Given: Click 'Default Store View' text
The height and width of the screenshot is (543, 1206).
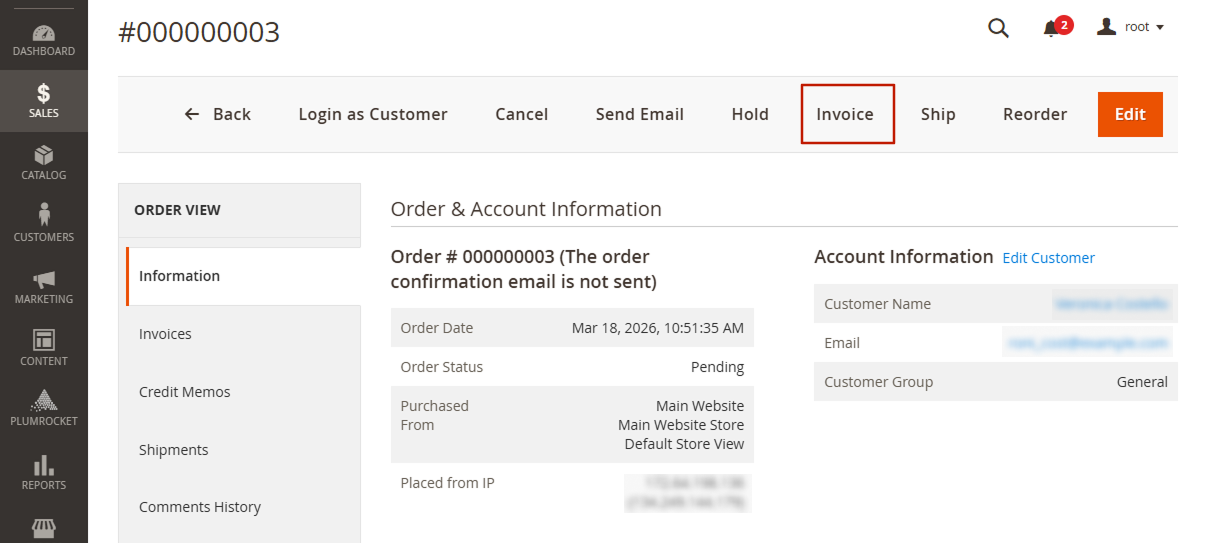Looking at the screenshot, I should click(x=684, y=444).
